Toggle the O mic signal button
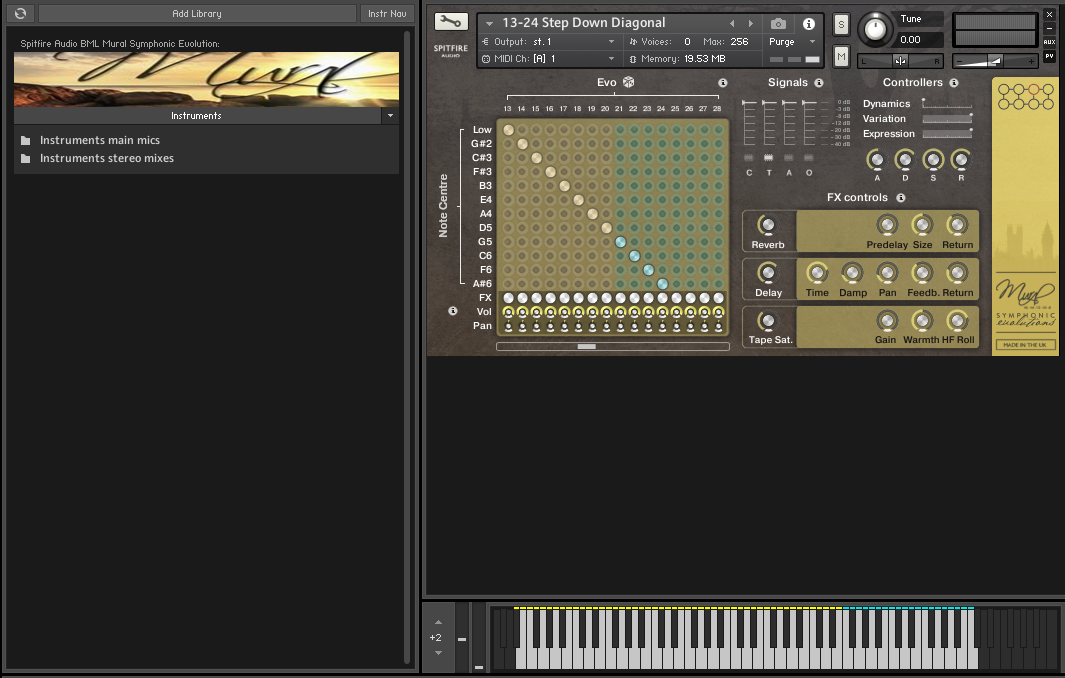The height and width of the screenshot is (678, 1065). tap(809, 158)
